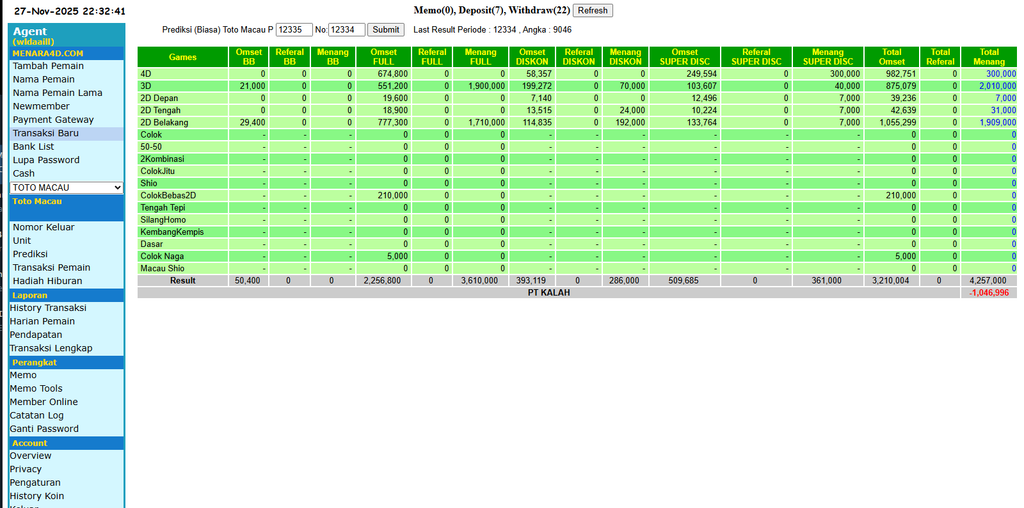Open Cash page in sidebar

coord(24,173)
